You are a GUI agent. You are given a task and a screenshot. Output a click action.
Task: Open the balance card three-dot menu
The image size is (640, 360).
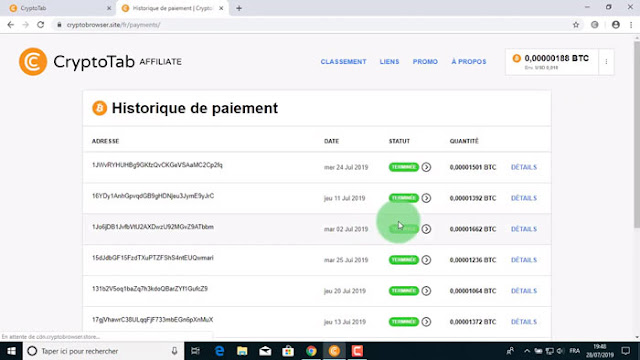[606, 62]
